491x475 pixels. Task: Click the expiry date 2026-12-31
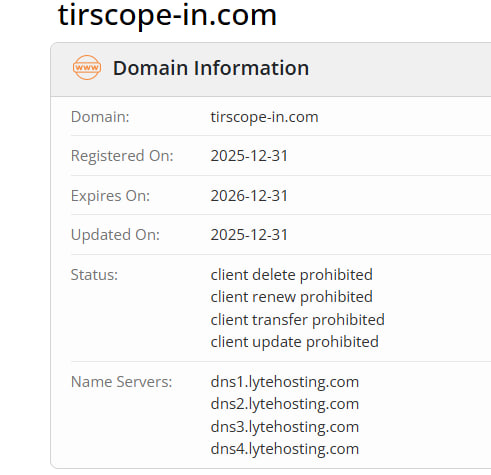coord(249,196)
